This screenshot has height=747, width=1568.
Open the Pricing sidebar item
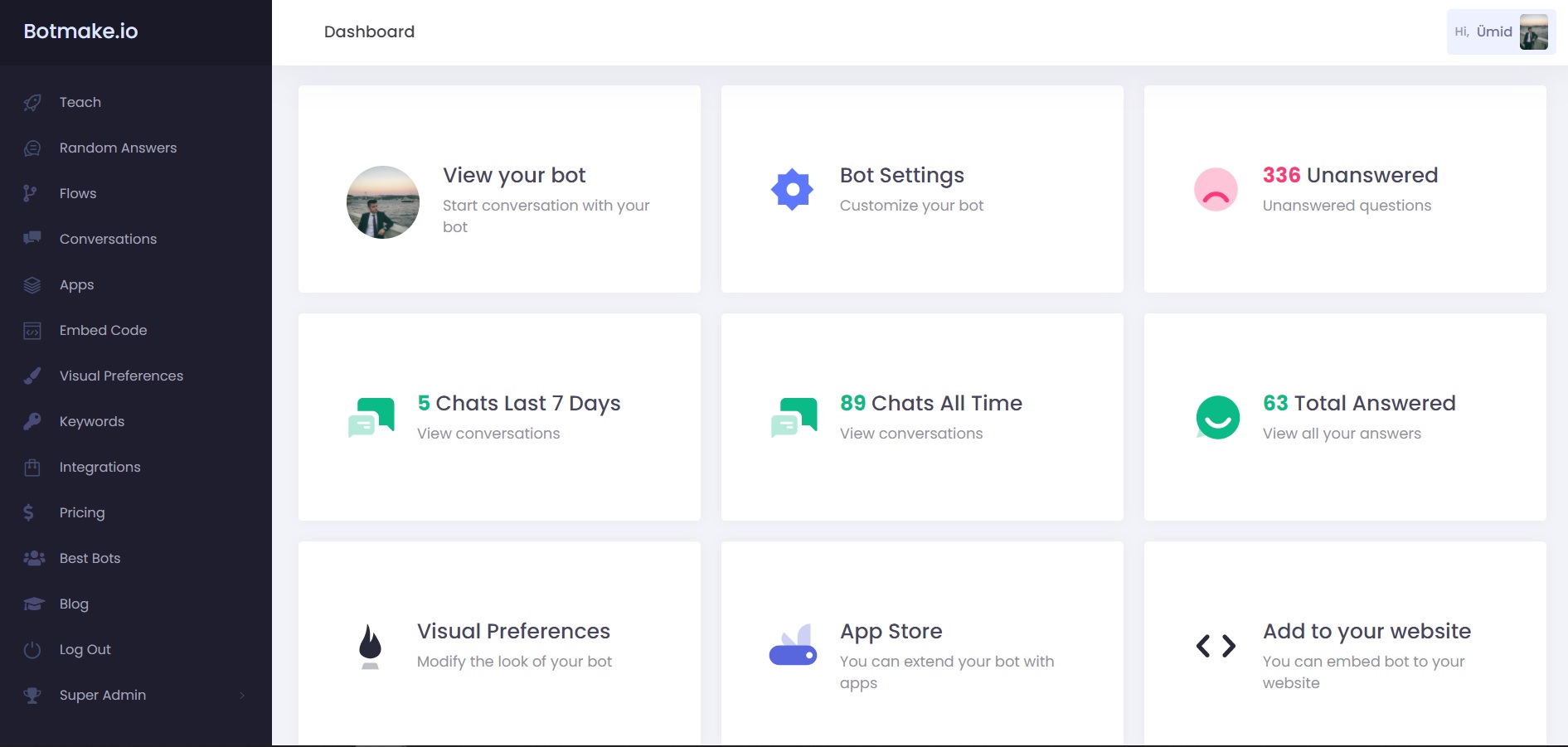(x=82, y=513)
